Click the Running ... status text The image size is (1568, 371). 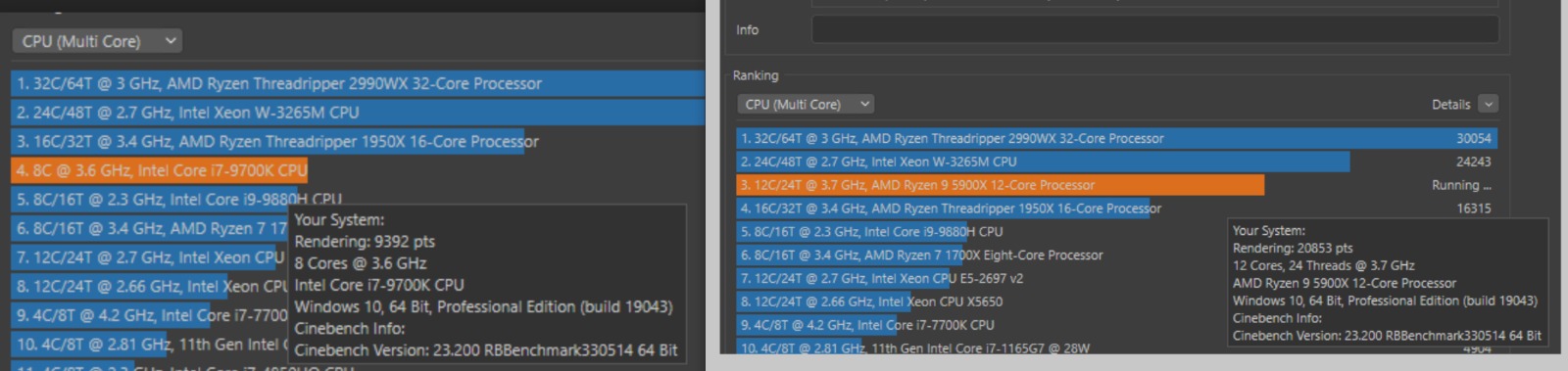pyautogui.click(x=1461, y=185)
